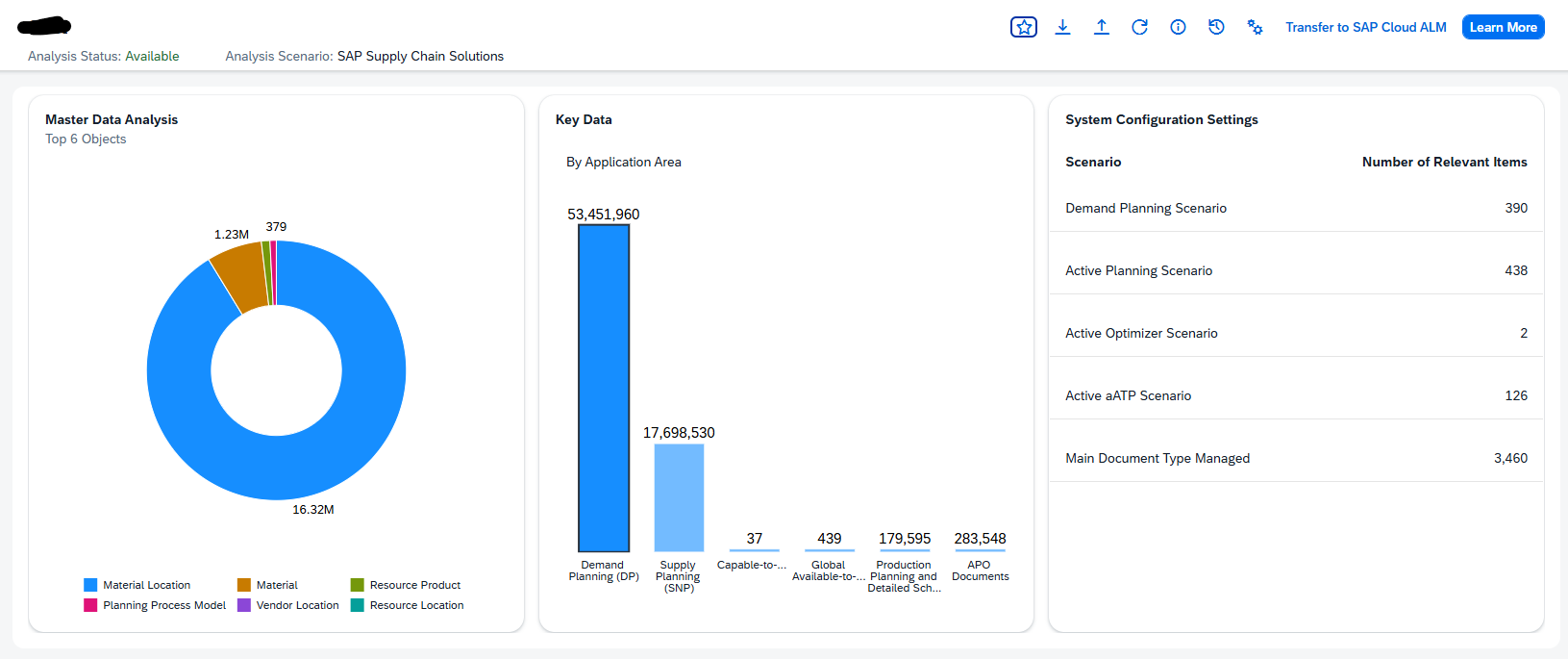
Task: Select the Supply Planning (SNP) bar
Action: [679, 496]
